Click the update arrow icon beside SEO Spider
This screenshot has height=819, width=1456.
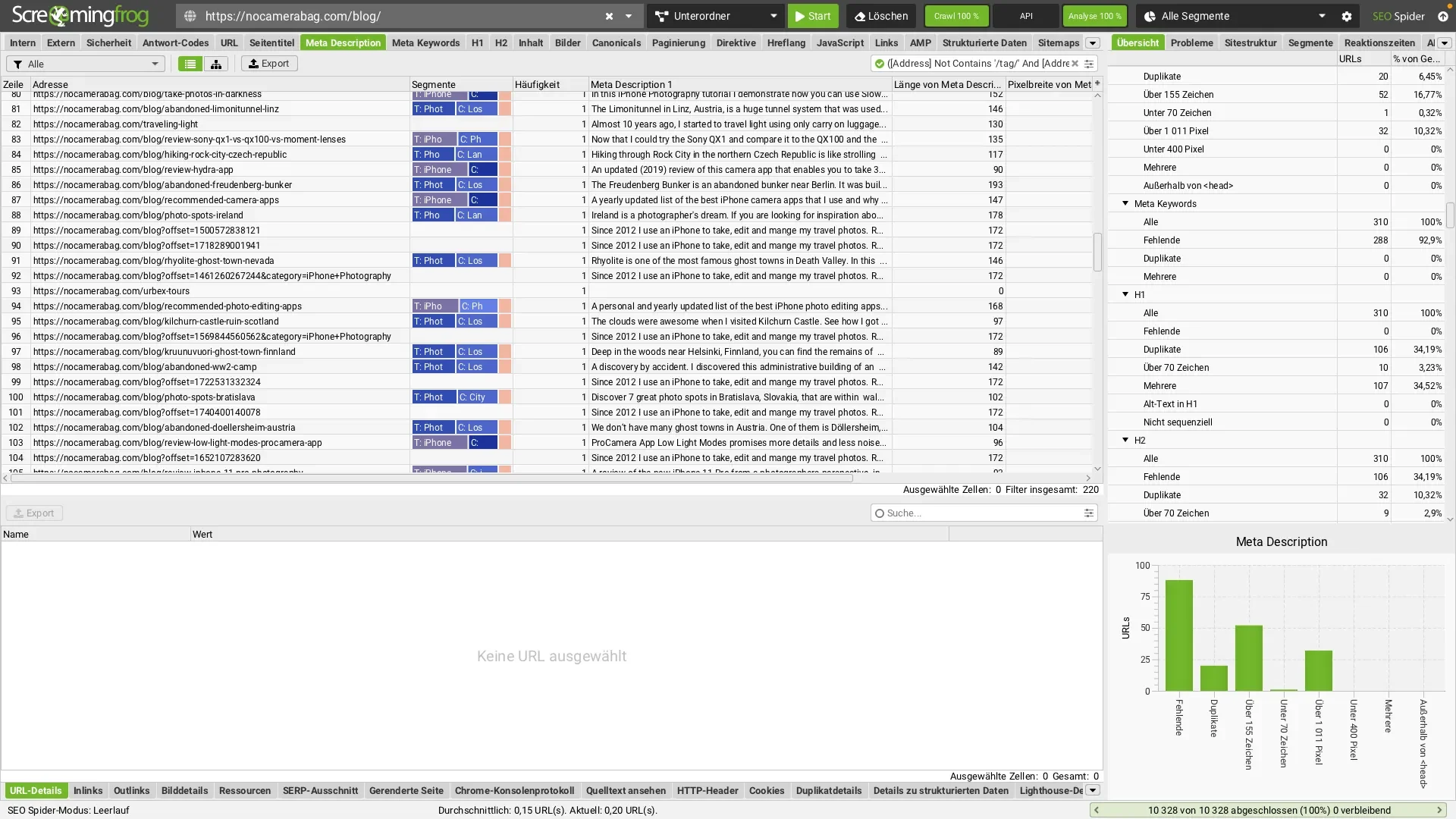(x=1442, y=16)
